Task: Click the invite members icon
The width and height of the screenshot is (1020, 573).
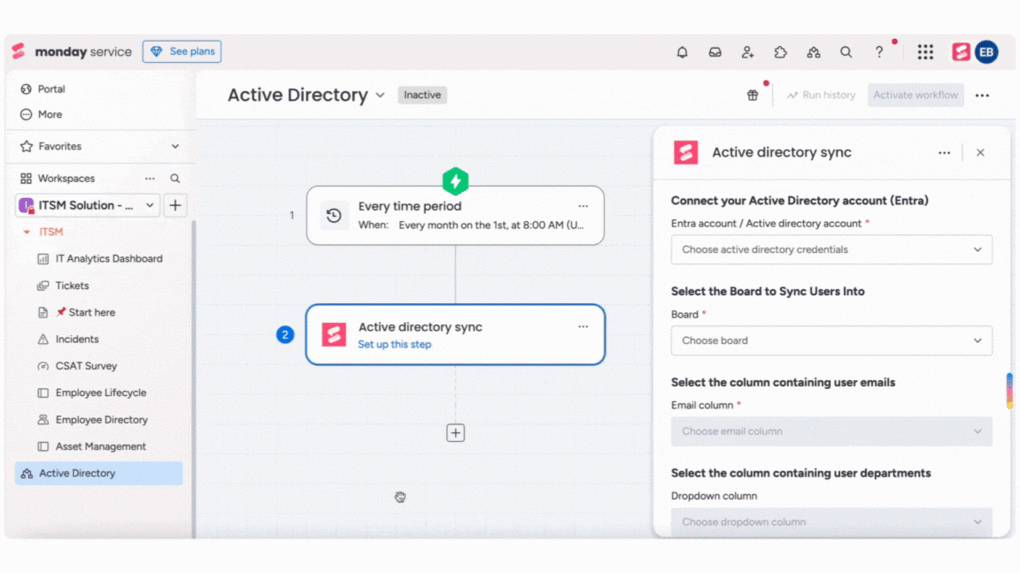Action: 747,52
